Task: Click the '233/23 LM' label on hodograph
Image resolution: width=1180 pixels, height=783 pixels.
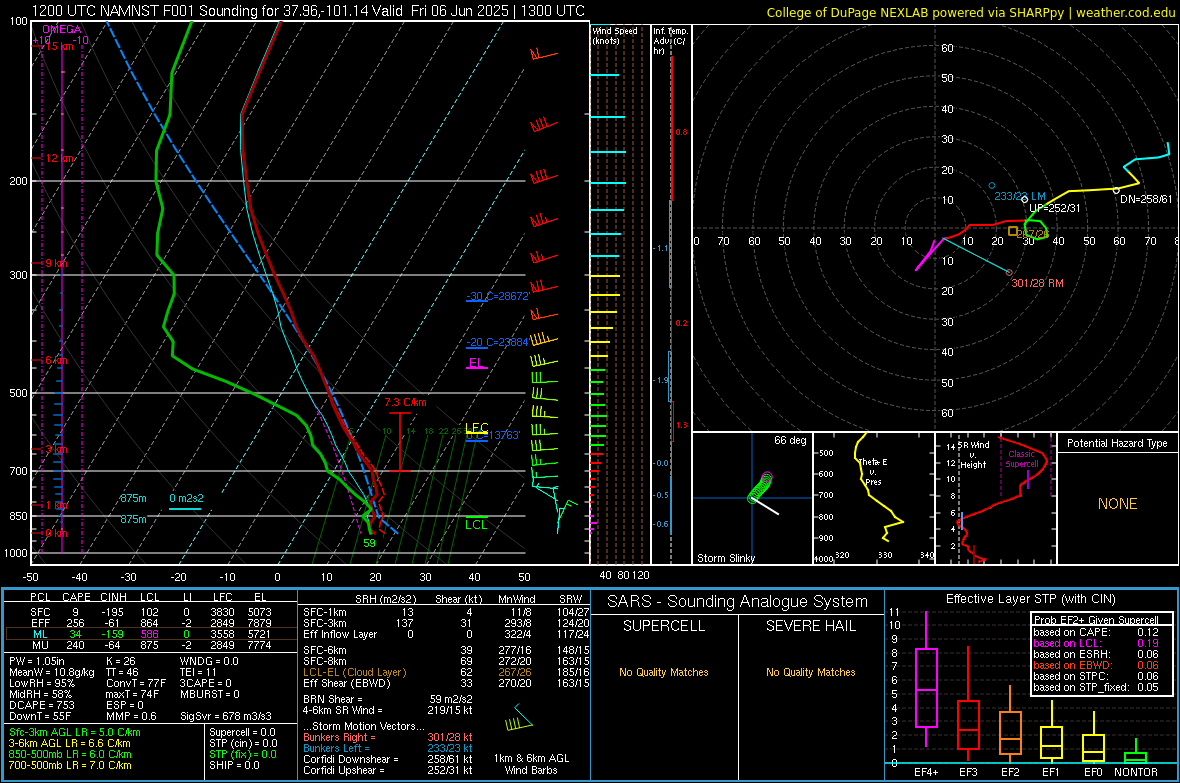Action: pos(1020,197)
